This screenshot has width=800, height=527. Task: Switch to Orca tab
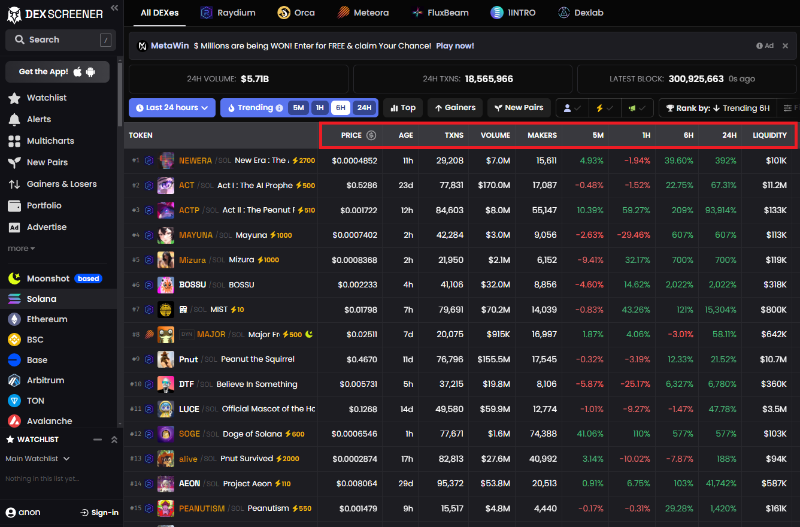pyautogui.click(x=296, y=13)
